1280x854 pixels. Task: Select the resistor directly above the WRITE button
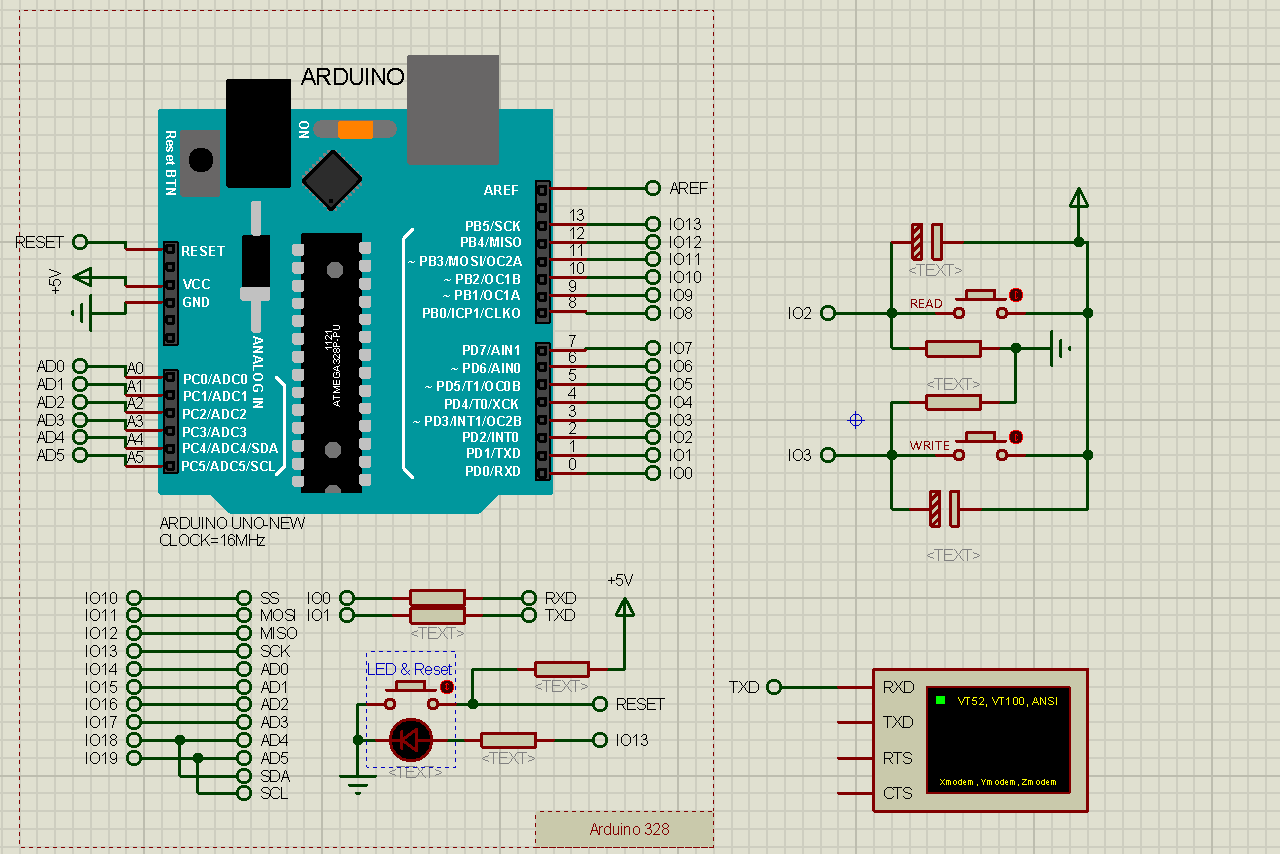[x=953, y=402]
